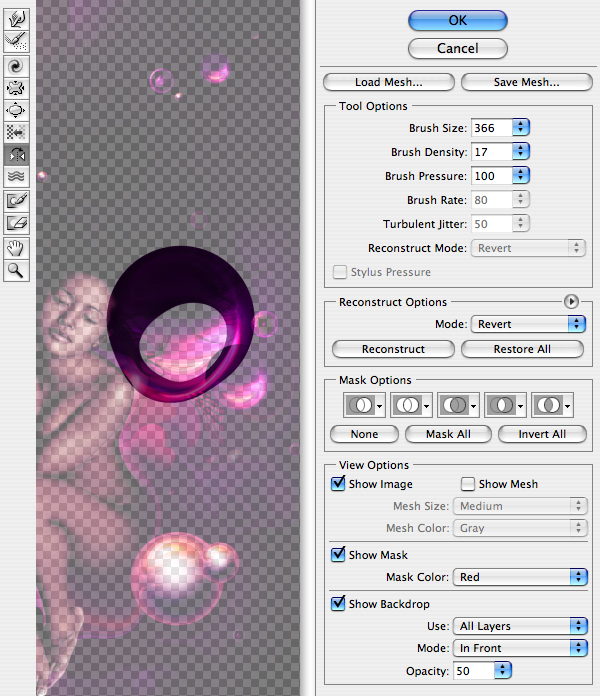Enable the Show Mesh checkbox

[x=468, y=484]
